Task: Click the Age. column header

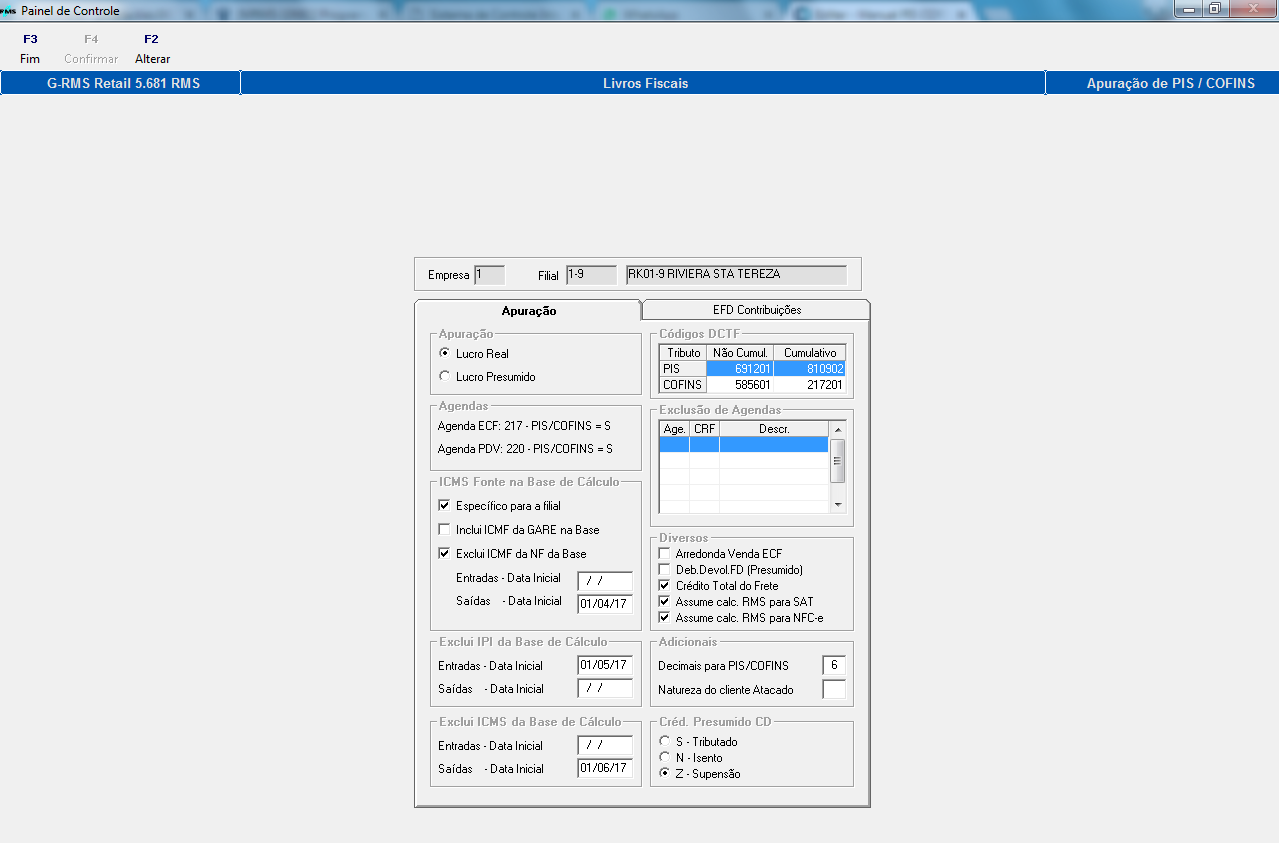Action: click(x=675, y=429)
